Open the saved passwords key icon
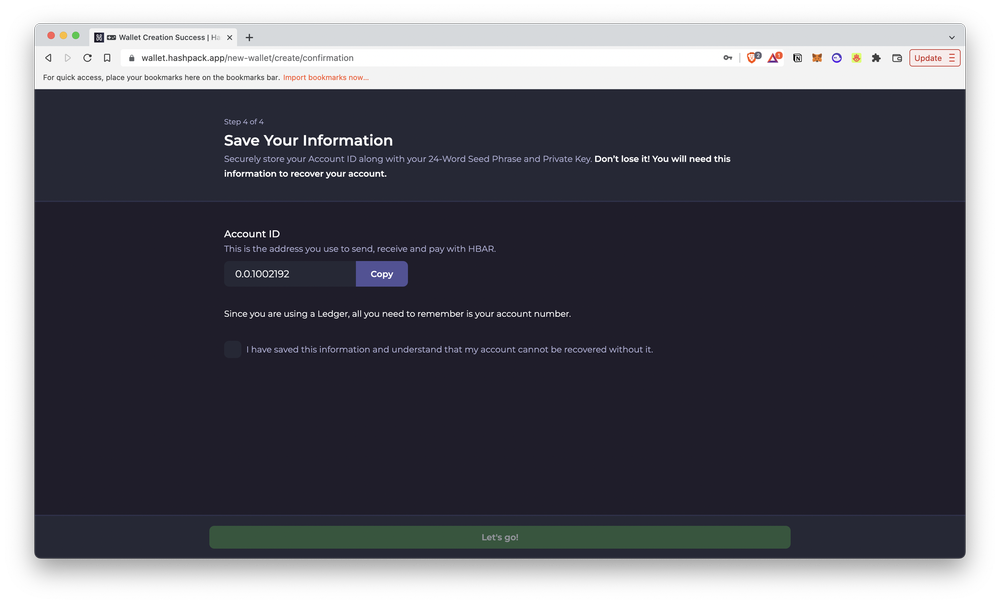 pos(727,57)
